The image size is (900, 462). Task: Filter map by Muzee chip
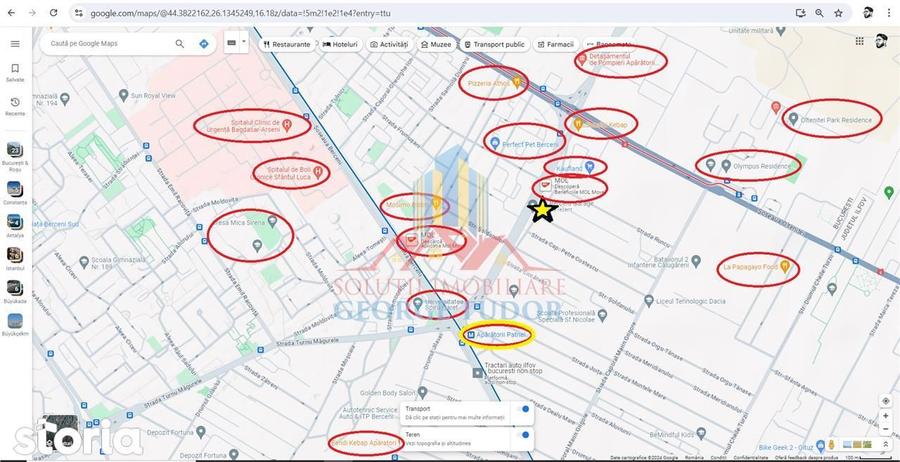tap(436, 44)
